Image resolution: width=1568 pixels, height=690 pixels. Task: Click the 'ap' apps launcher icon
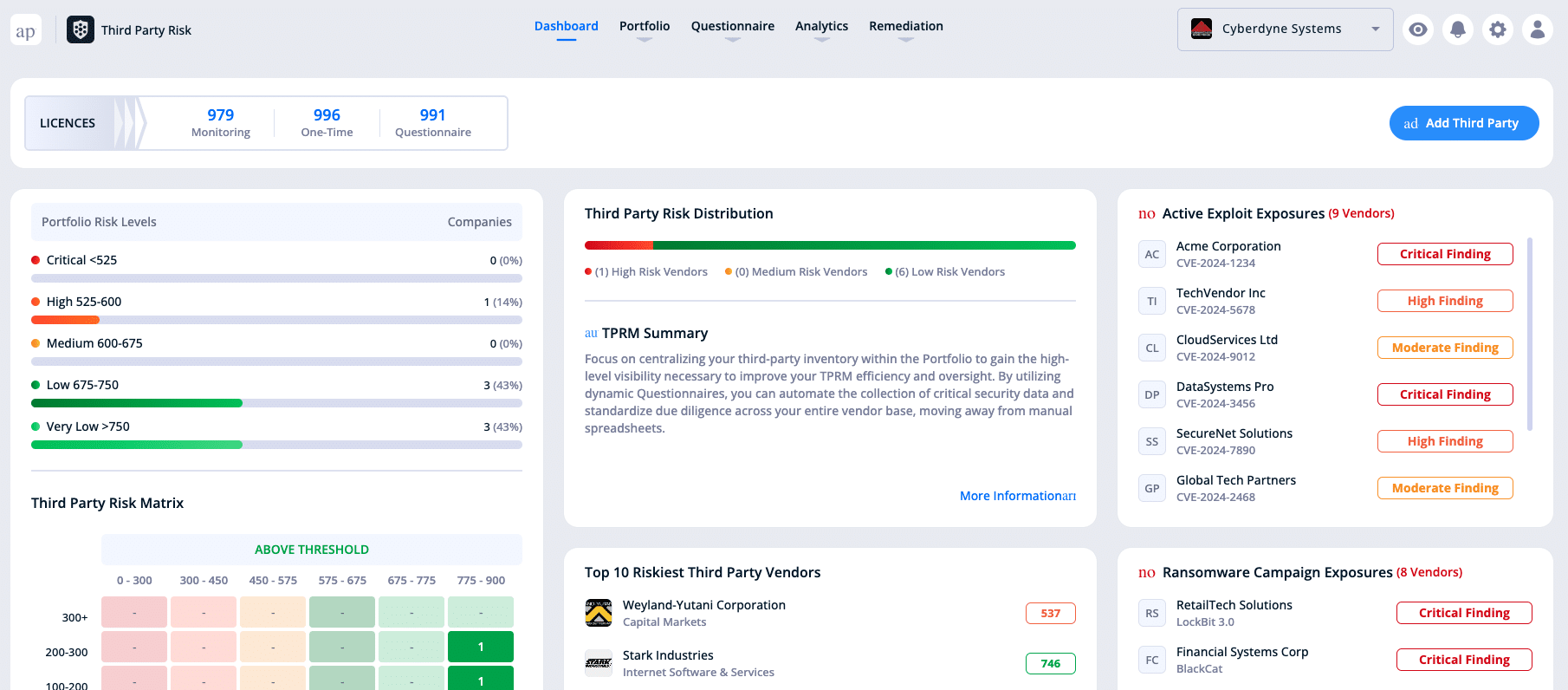pyautogui.click(x=26, y=30)
